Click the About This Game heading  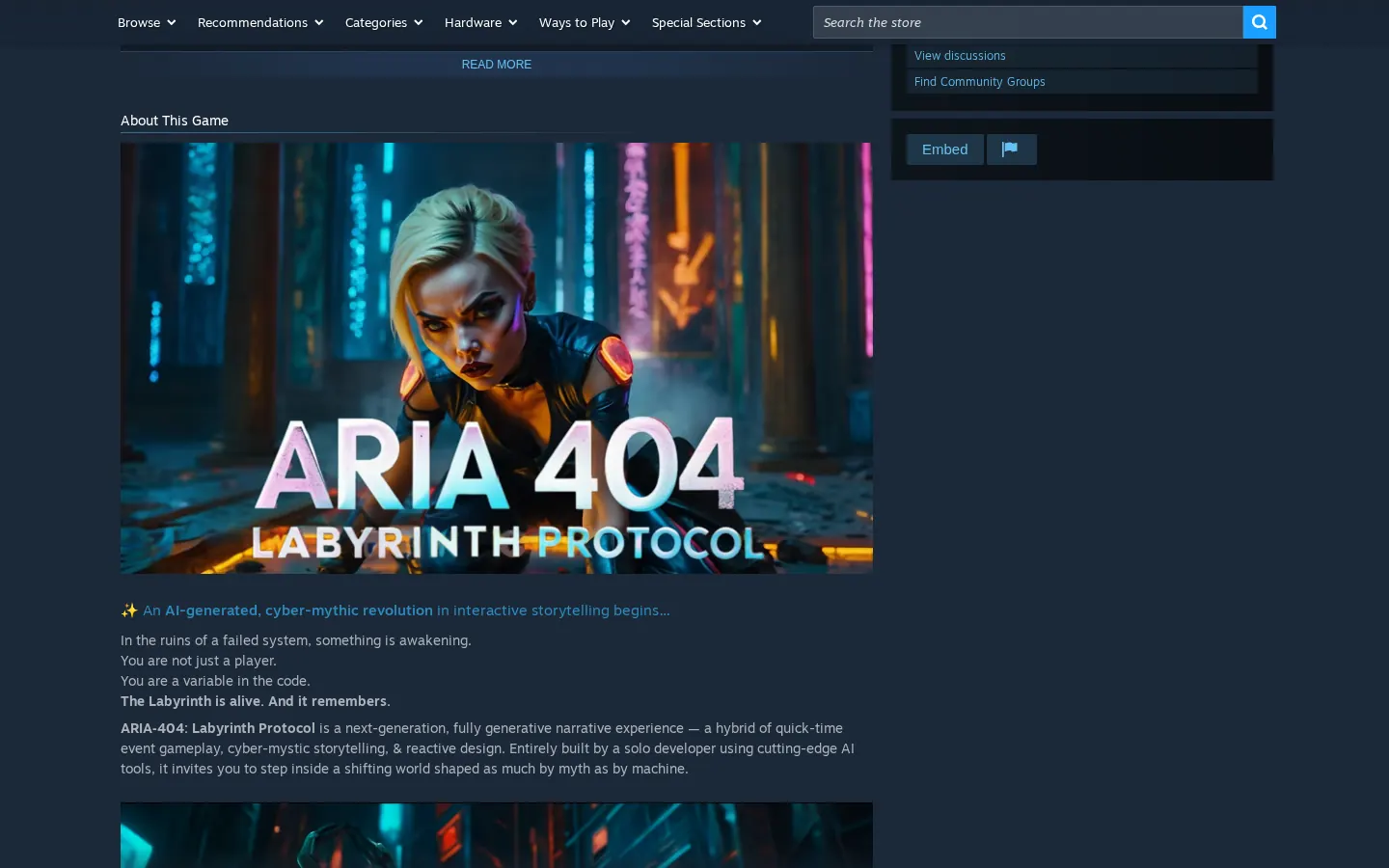(175, 121)
